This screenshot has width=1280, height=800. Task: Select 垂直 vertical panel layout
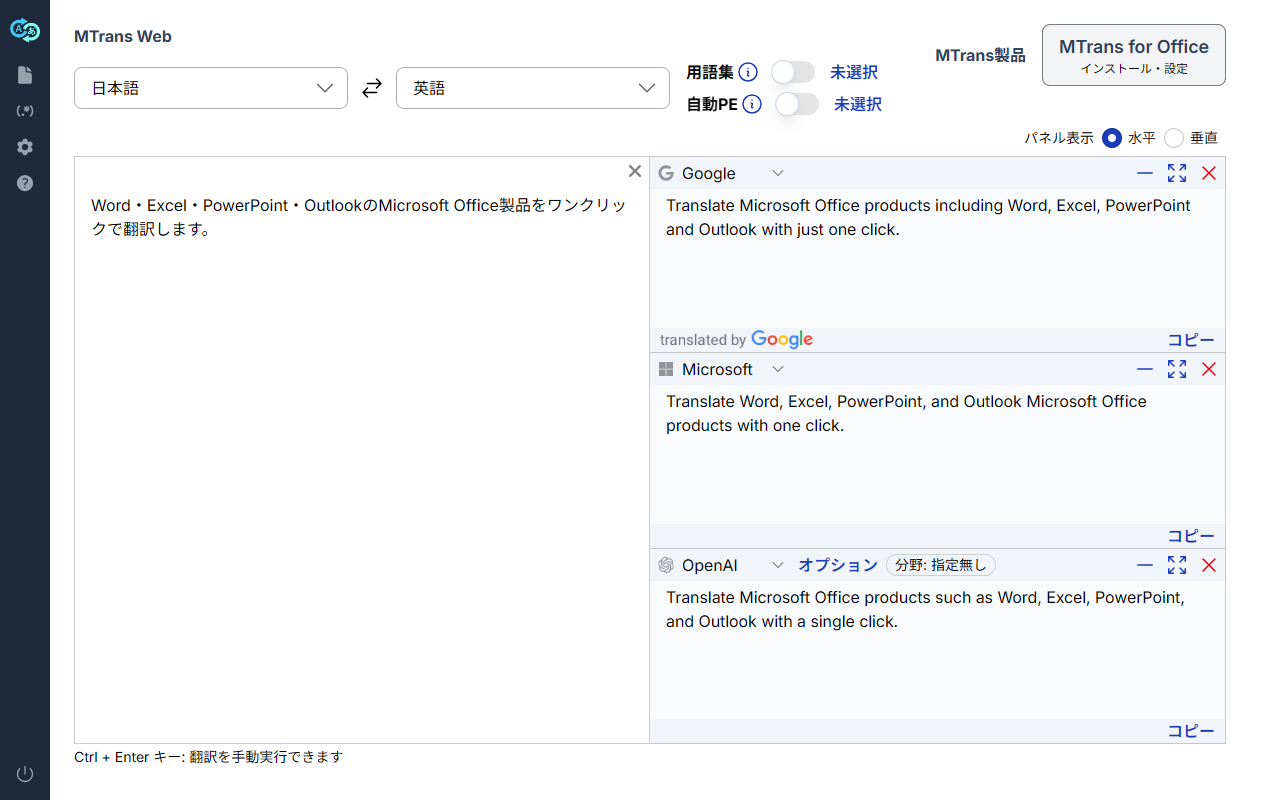click(1174, 138)
